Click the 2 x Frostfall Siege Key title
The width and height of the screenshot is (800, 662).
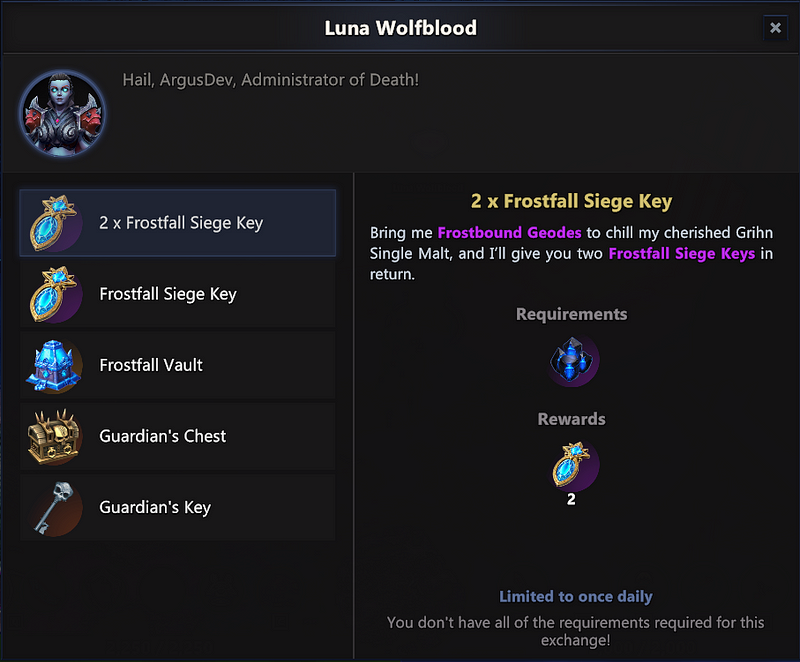point(571,201)
